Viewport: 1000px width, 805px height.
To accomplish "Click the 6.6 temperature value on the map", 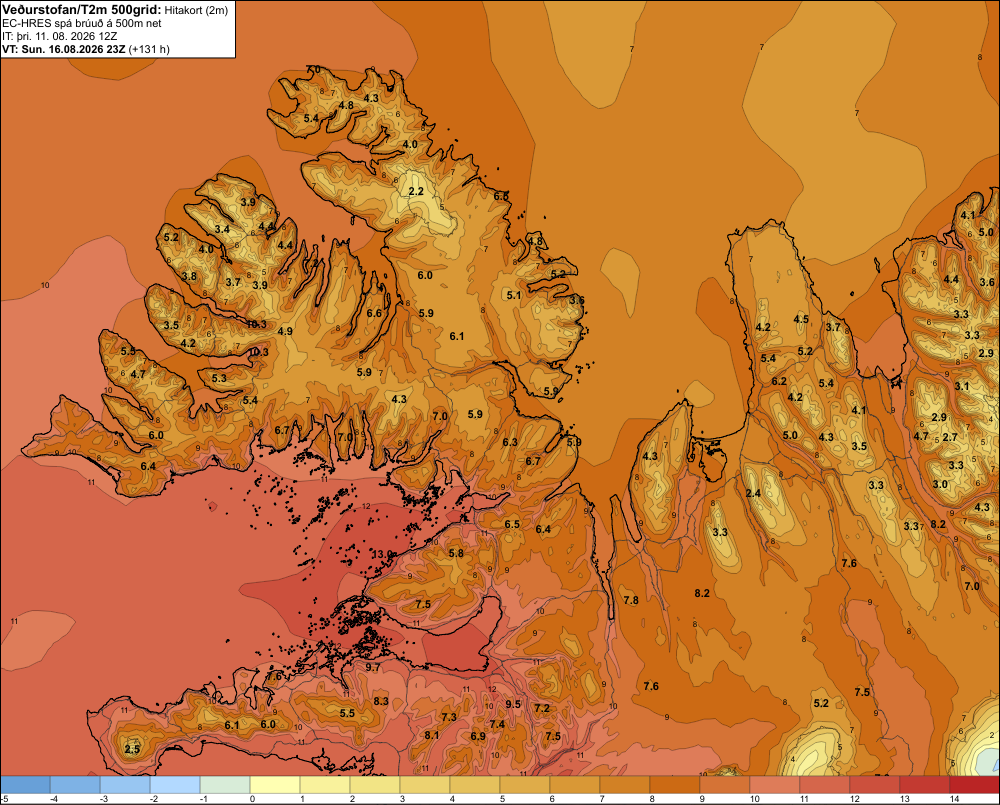I will tap(374, 313).
